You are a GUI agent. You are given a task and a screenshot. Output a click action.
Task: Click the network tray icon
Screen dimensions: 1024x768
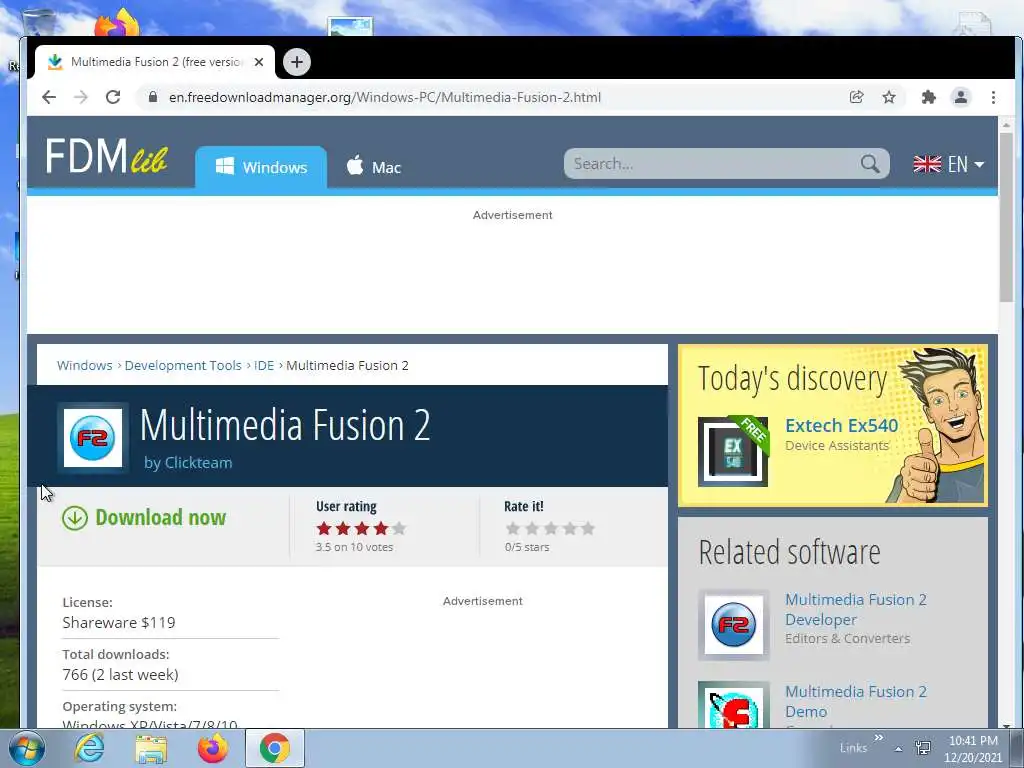pyautogui.click(x=923, y=748)
